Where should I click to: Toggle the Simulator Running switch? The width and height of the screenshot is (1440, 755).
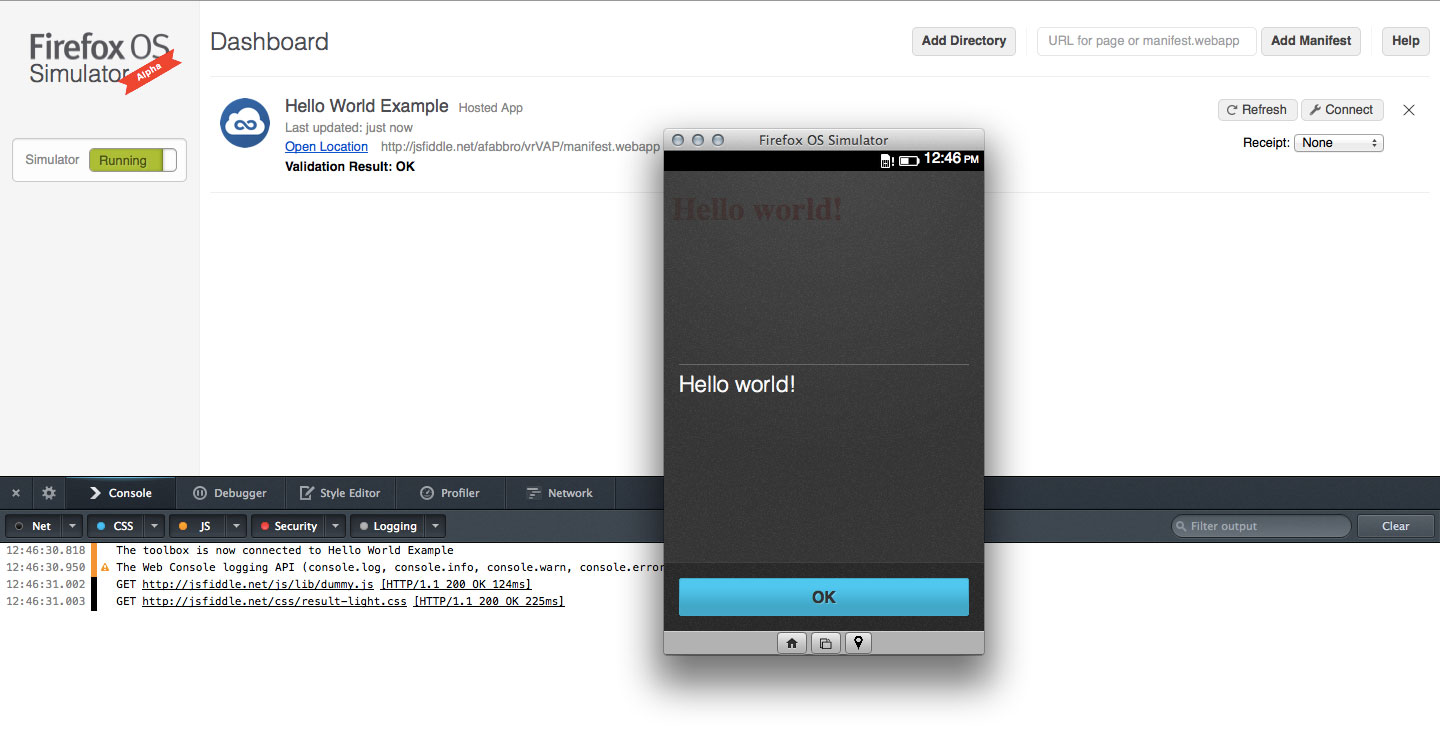(x=133, y=160)
